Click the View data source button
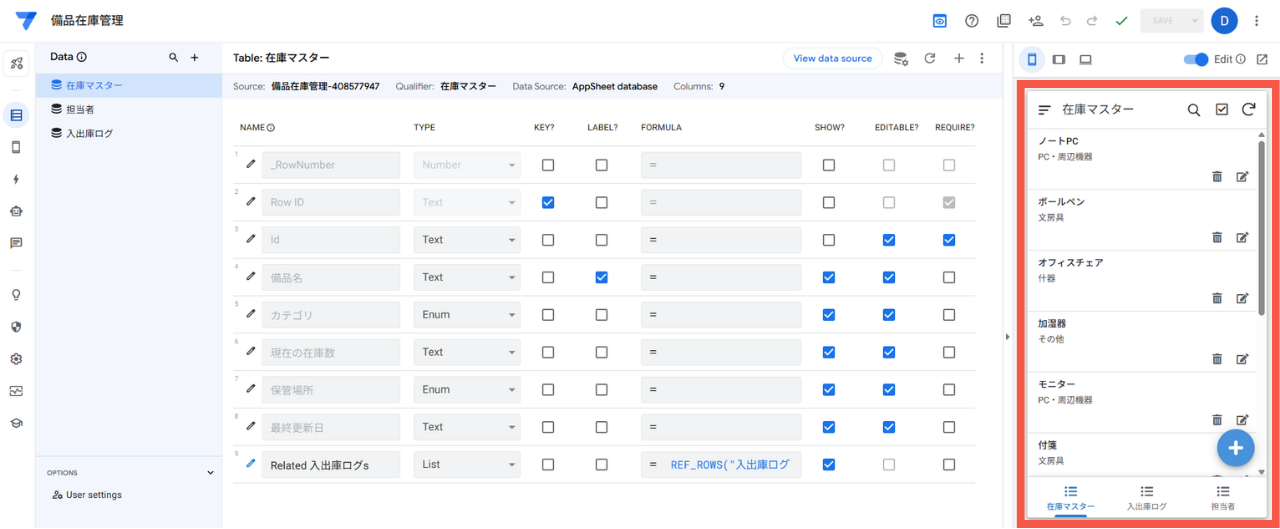This screenshot has height=529, width=1280. point(832,58)
